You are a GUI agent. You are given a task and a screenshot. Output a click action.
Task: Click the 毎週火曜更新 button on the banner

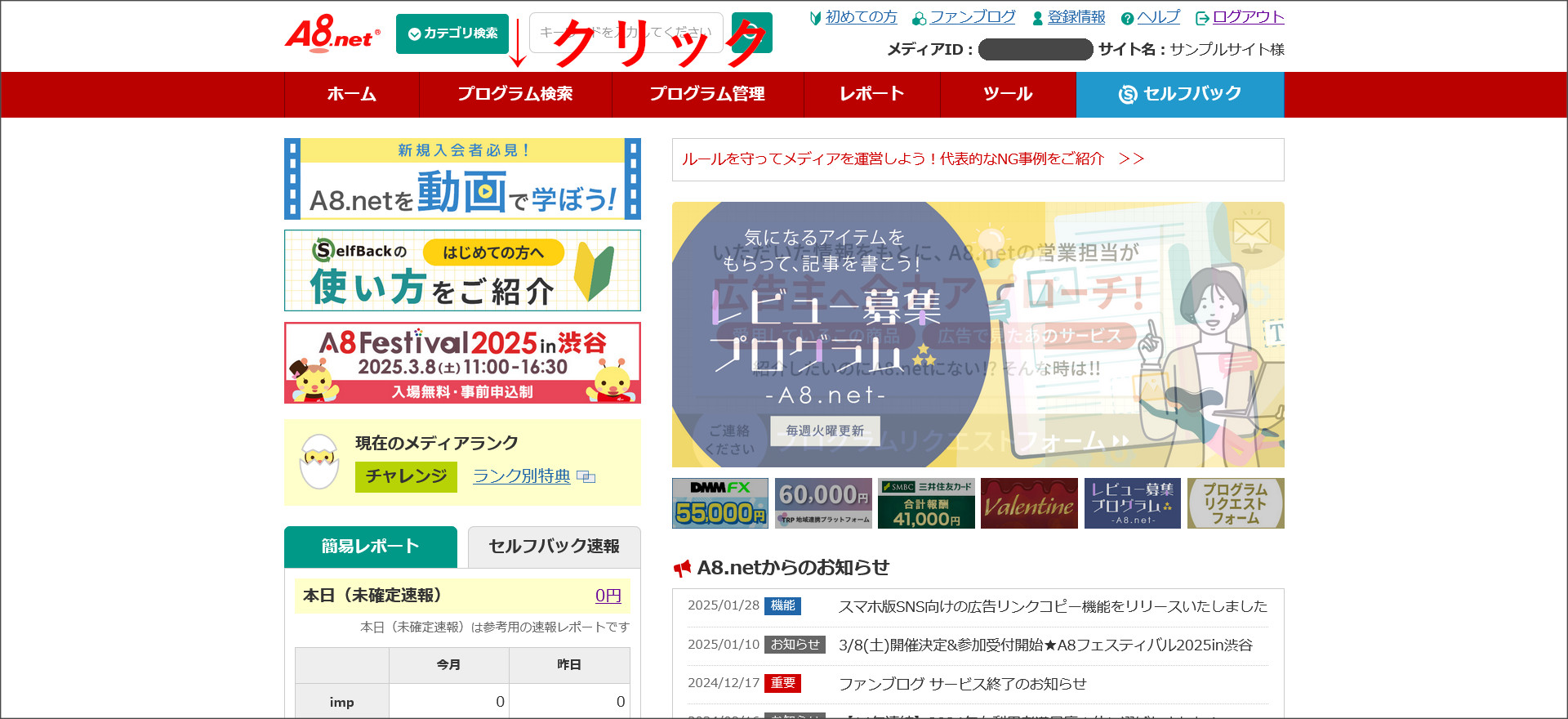tap(825, 431)
